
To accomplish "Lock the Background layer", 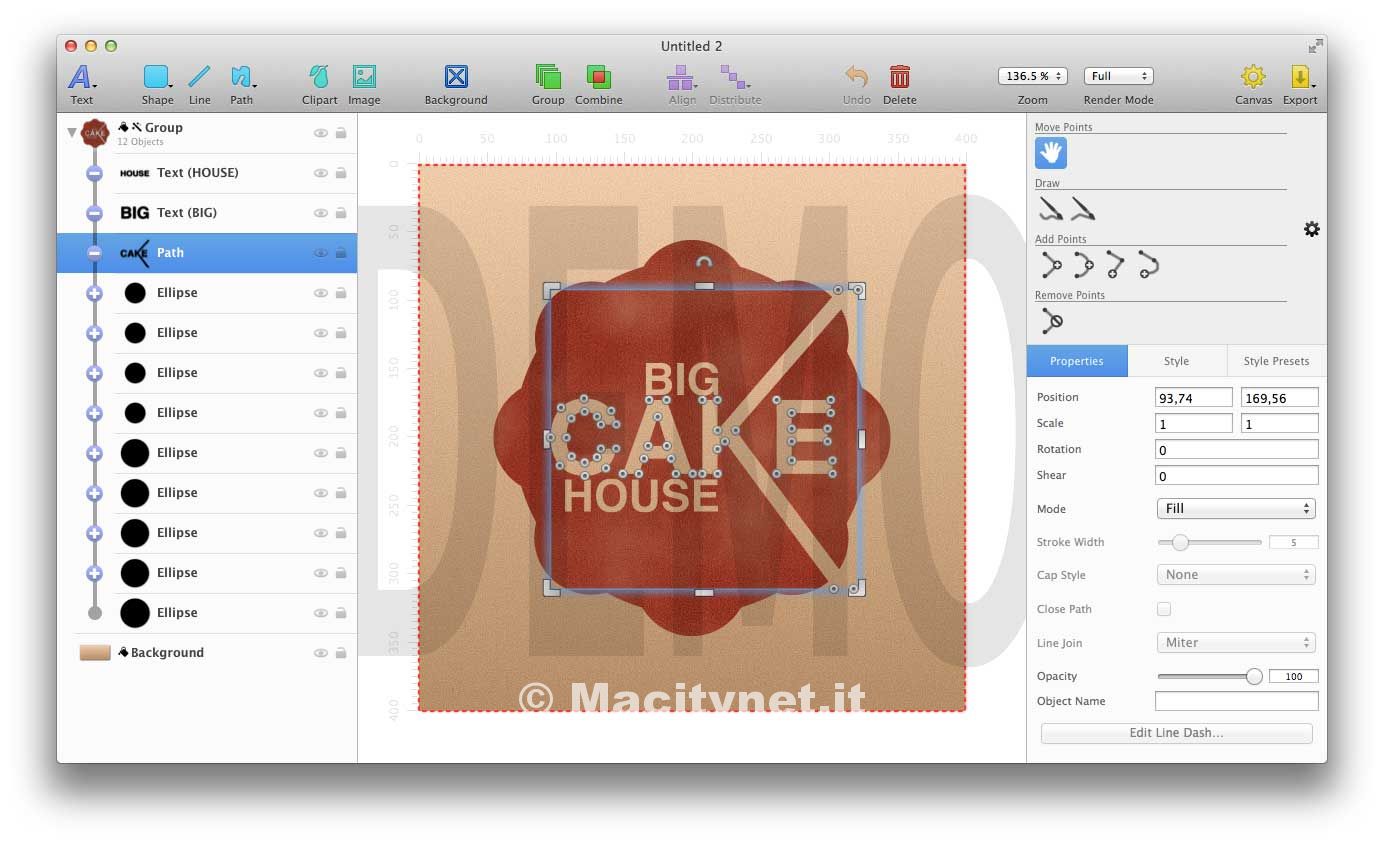I will click(x=341, y=653).
